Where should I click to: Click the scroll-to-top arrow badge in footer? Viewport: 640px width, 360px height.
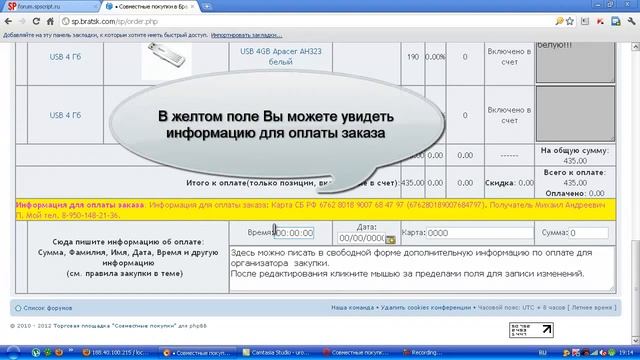click(x=531, y=330)
